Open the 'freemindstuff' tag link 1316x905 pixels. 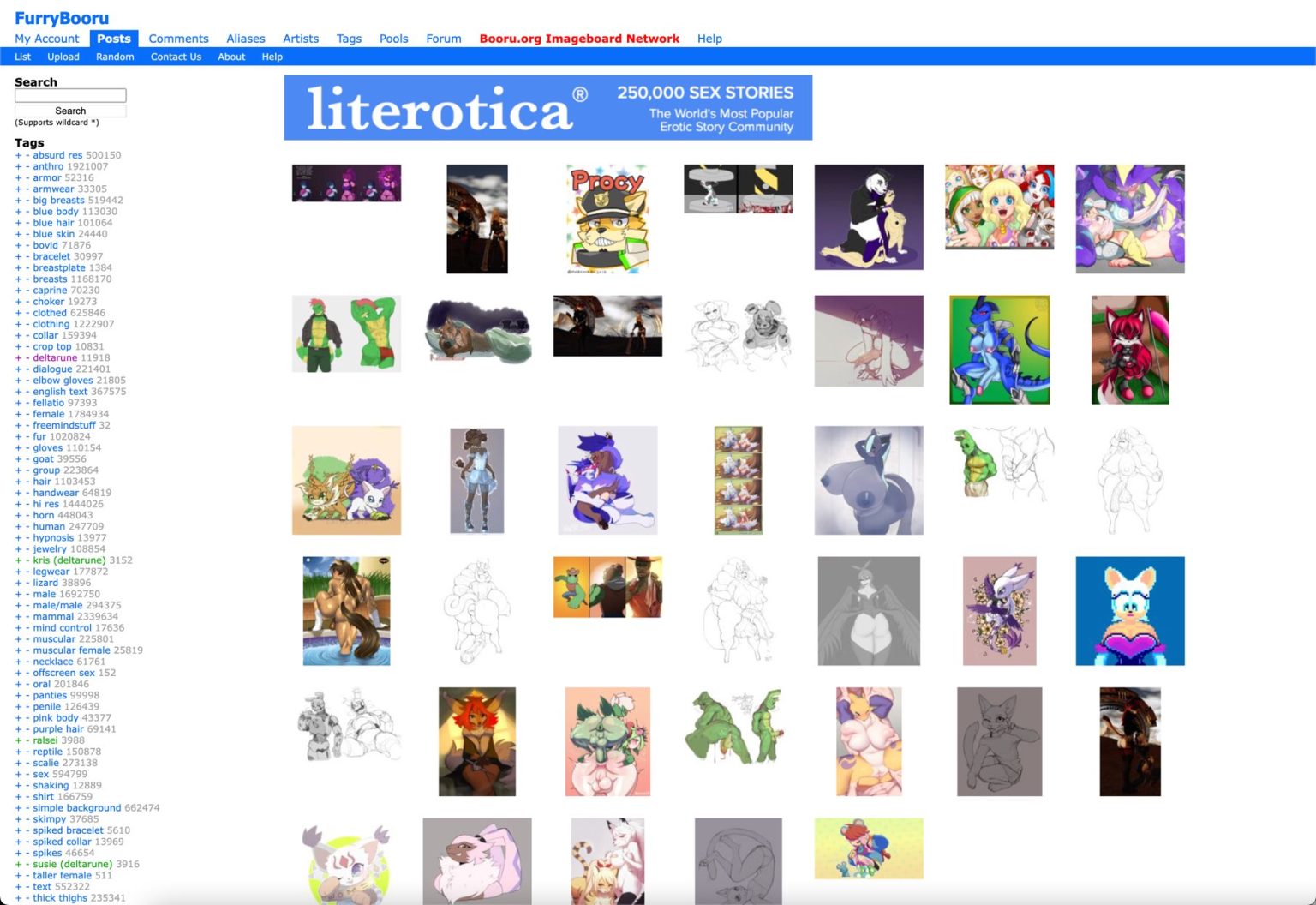(x=64, y=425)
